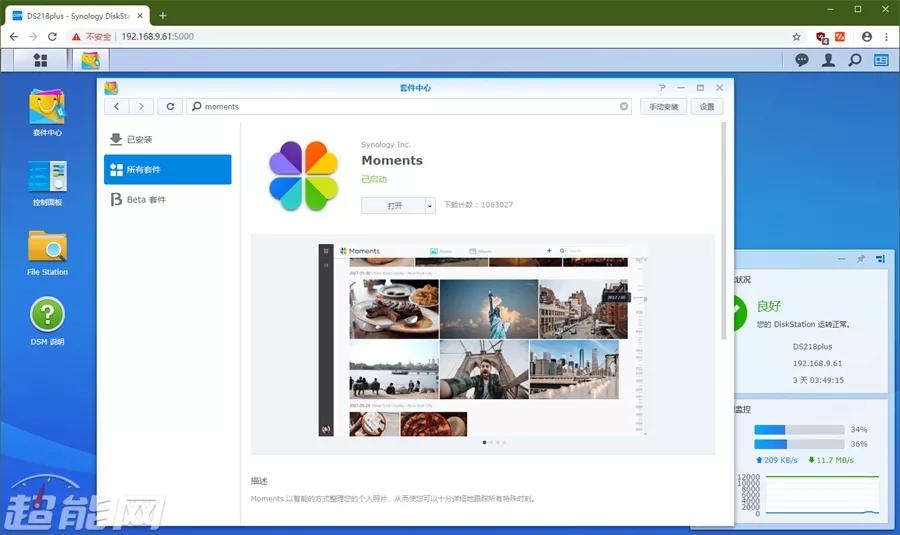Image resolution: width=900 pixels, height=535 pixels.
Task: Select 所有套件 in sidebar
Action: [x=168, y=169]
